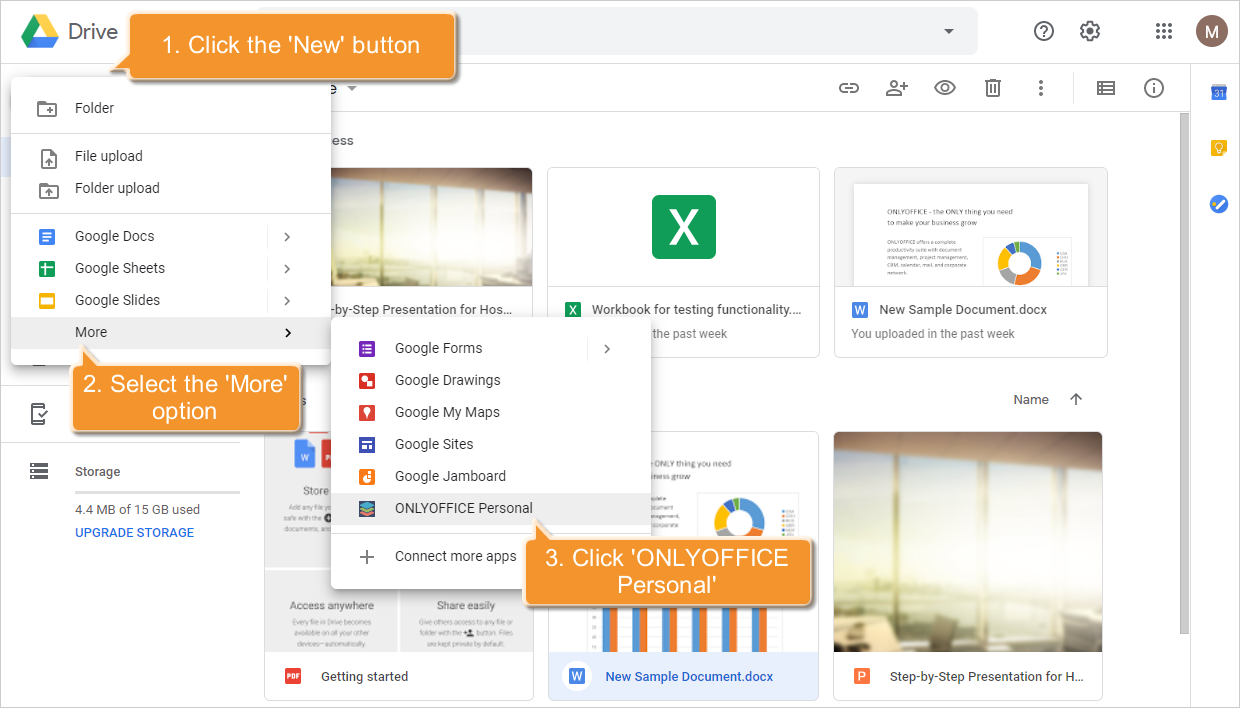Click the account avatar M
Viewport: 1240px width, 708px height.
point(1212,31)
